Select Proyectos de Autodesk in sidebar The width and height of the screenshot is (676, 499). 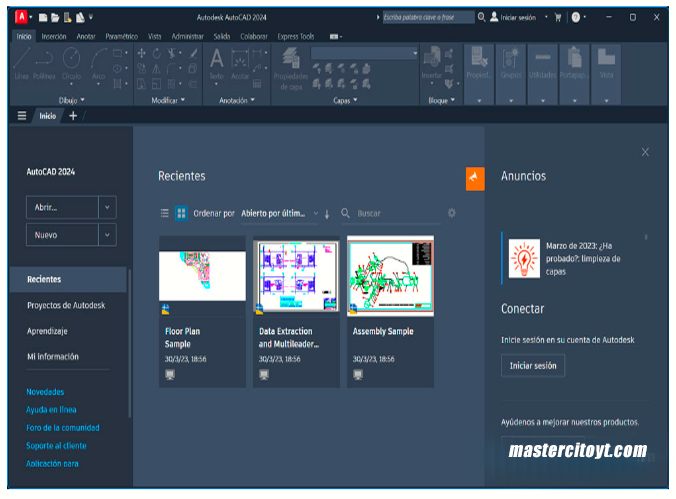[66, 305]
